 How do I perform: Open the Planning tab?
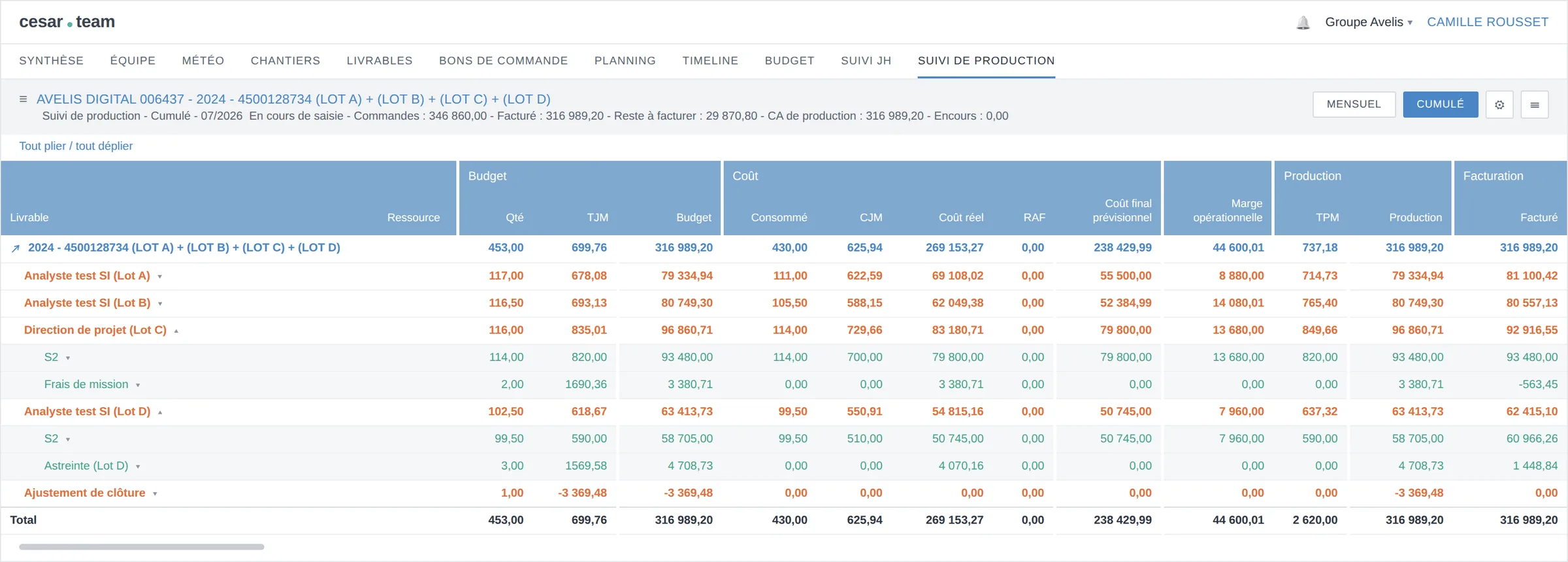(625, 61)
